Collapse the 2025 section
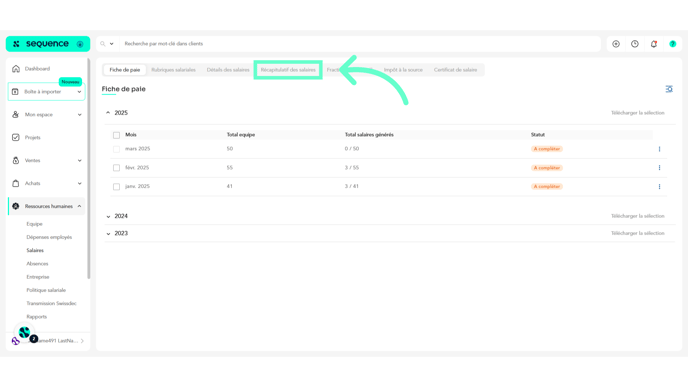Image resolution: width=688 pixels, height=387 pixels. (108, 113)
